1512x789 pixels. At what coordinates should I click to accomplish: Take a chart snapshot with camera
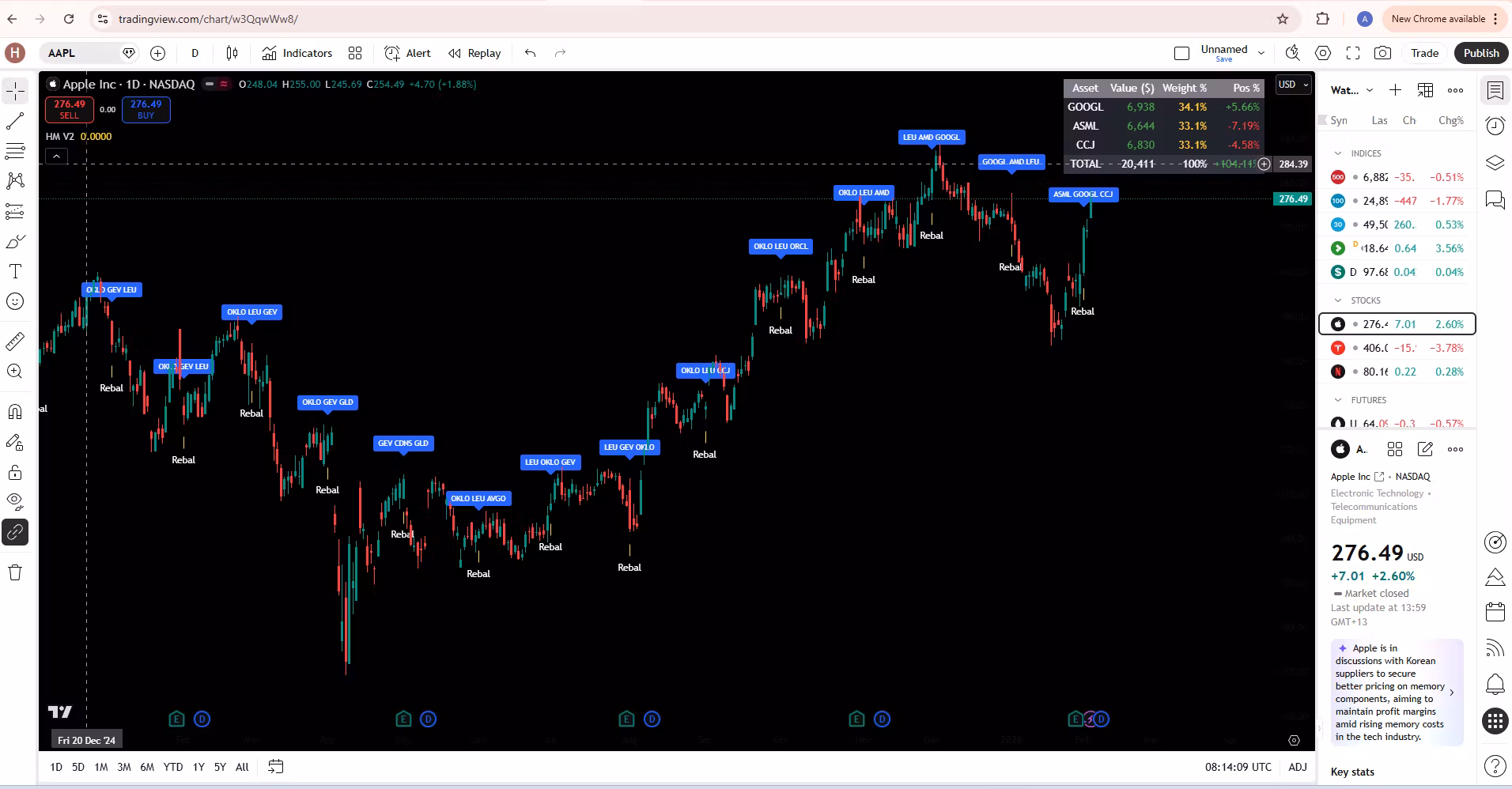tap(1383, 53)
